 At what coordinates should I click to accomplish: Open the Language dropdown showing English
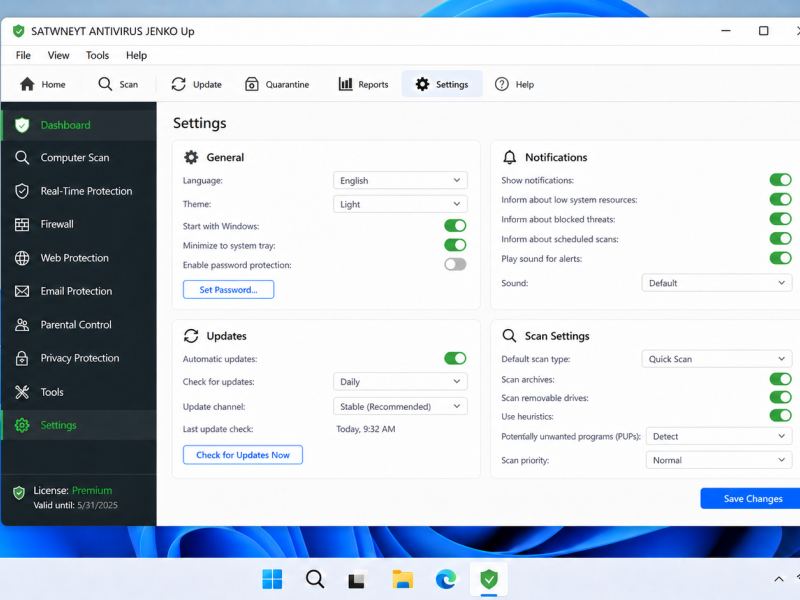click(400, 181)
